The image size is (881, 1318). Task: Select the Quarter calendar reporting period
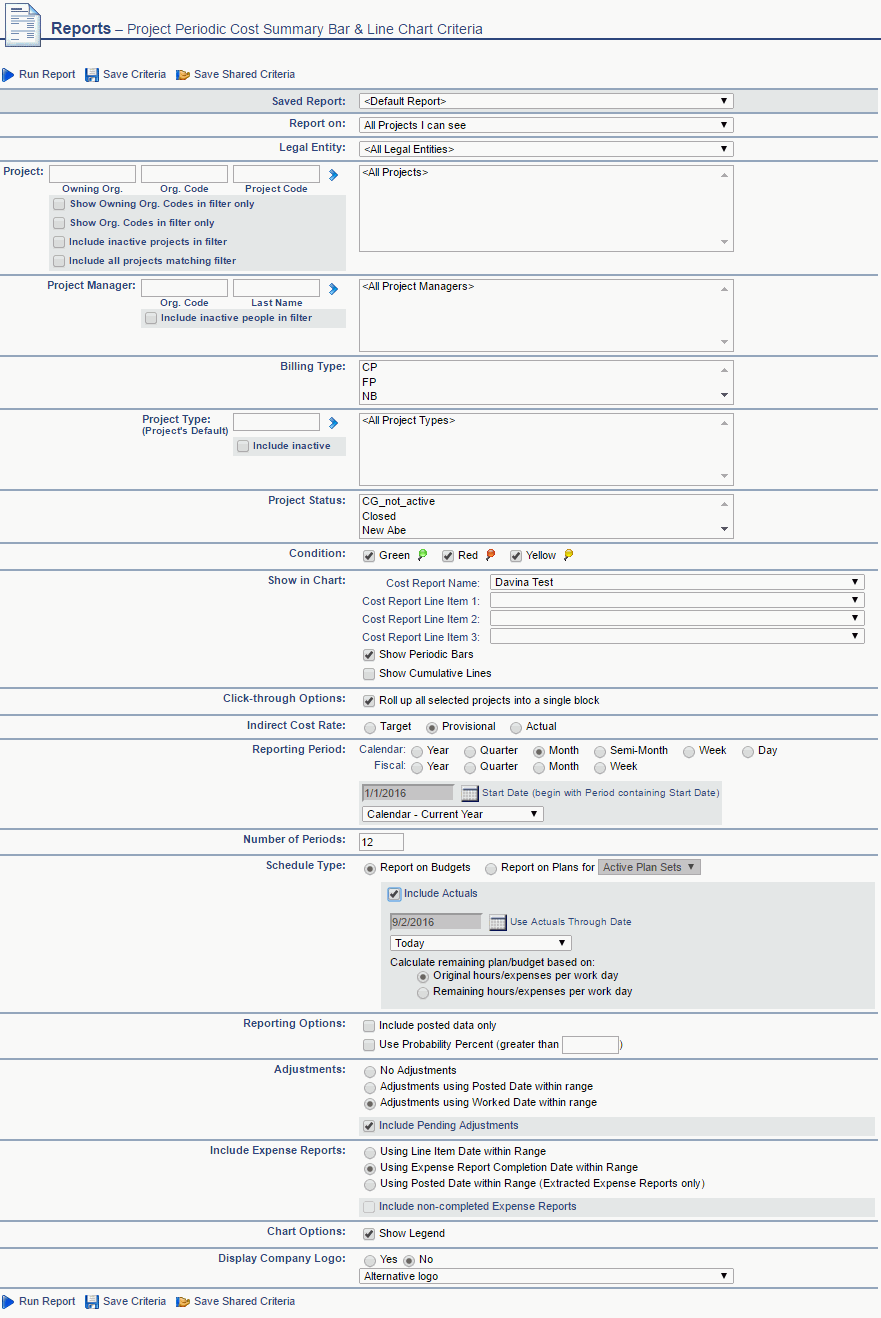(x=471, y=751)
